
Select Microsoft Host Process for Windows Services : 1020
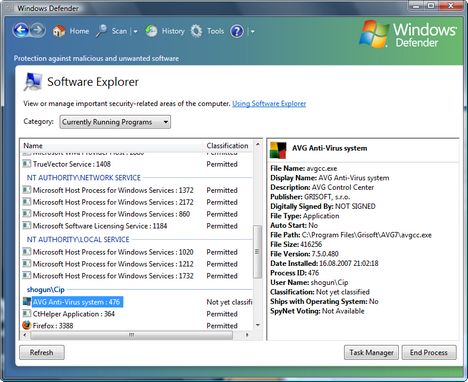[x=137, y=252]
